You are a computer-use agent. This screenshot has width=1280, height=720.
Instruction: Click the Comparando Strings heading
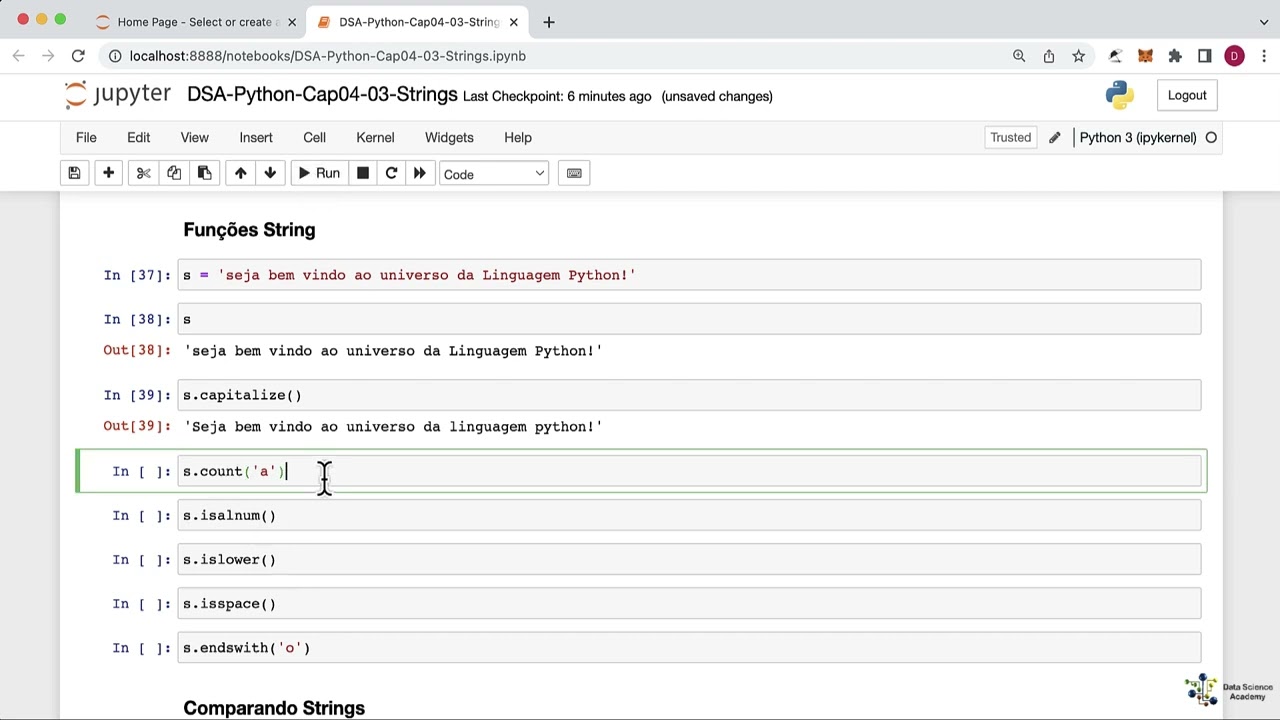[x=274, y=708]
